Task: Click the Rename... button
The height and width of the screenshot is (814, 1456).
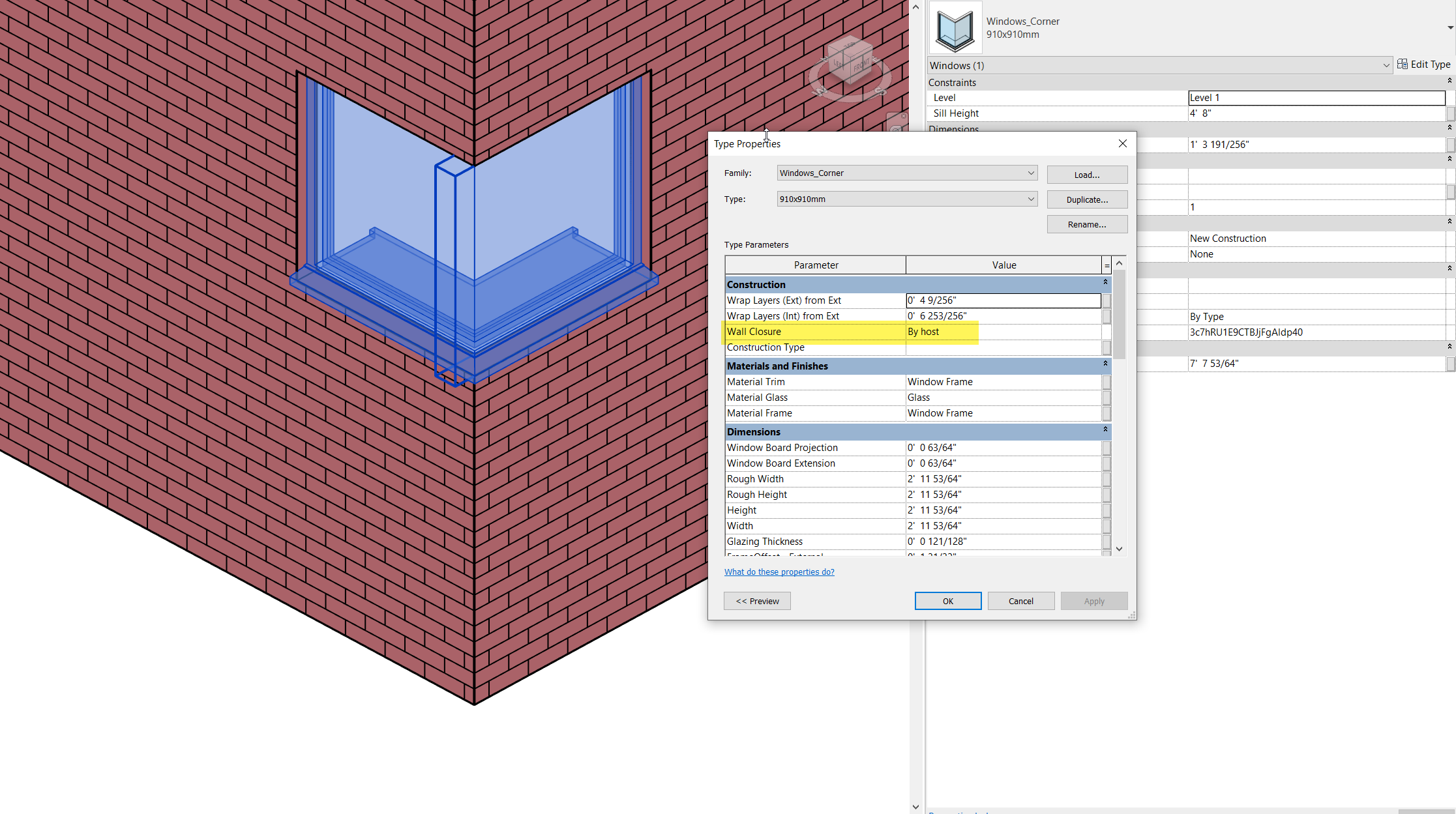Action: coord(1086,224)
